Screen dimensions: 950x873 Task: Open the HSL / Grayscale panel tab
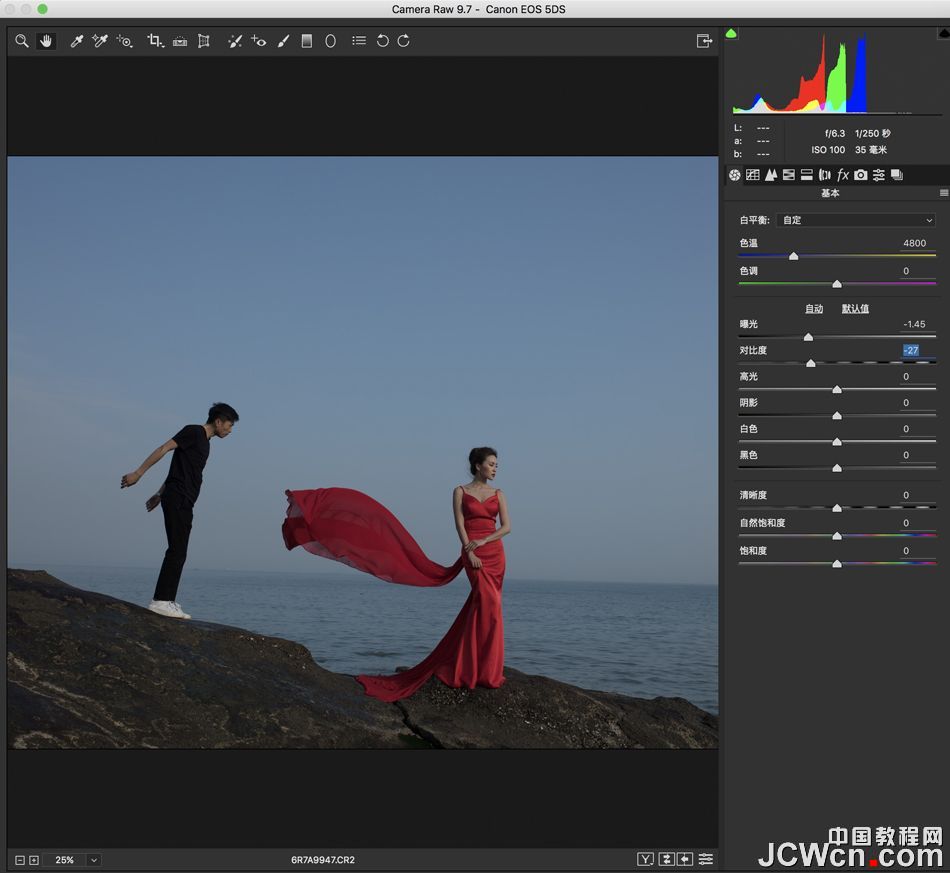[x=789, y=175]
